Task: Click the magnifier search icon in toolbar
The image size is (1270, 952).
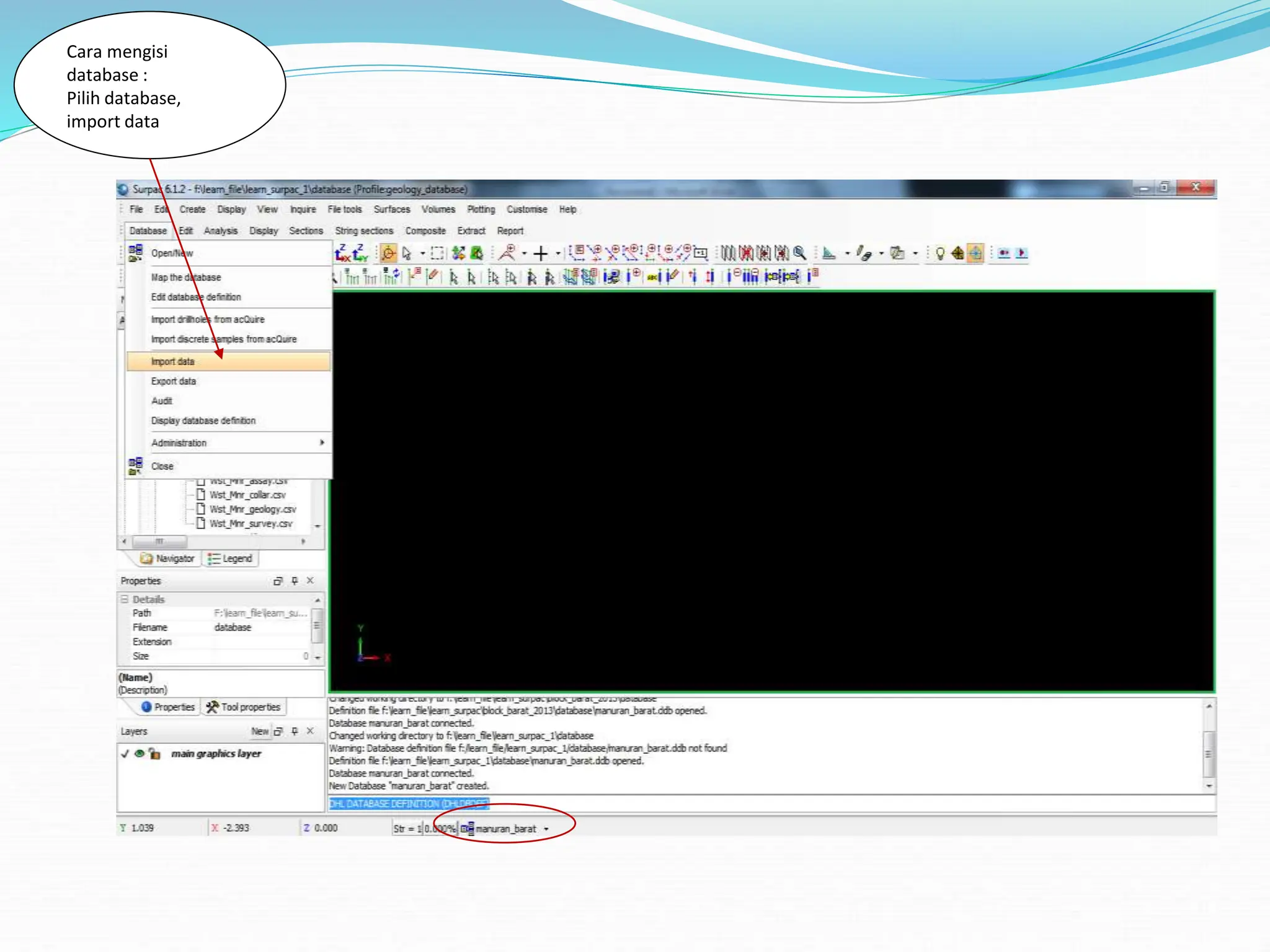Action: [x=800, y=253]
